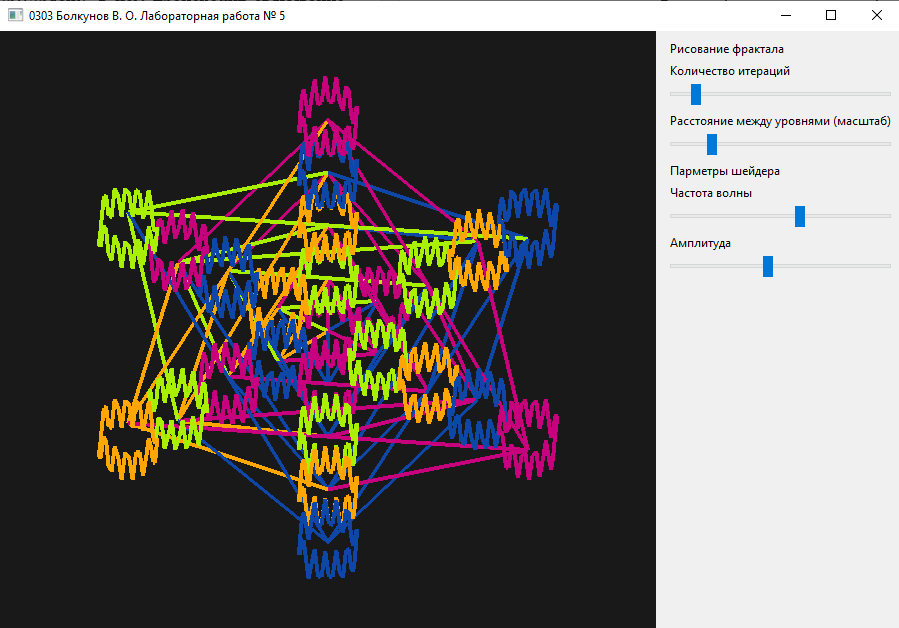This screenshot has width=899, height=628.
Task: Click the window title text '0303 Болкунов В. О.'
Action: (x=83, y=16)
